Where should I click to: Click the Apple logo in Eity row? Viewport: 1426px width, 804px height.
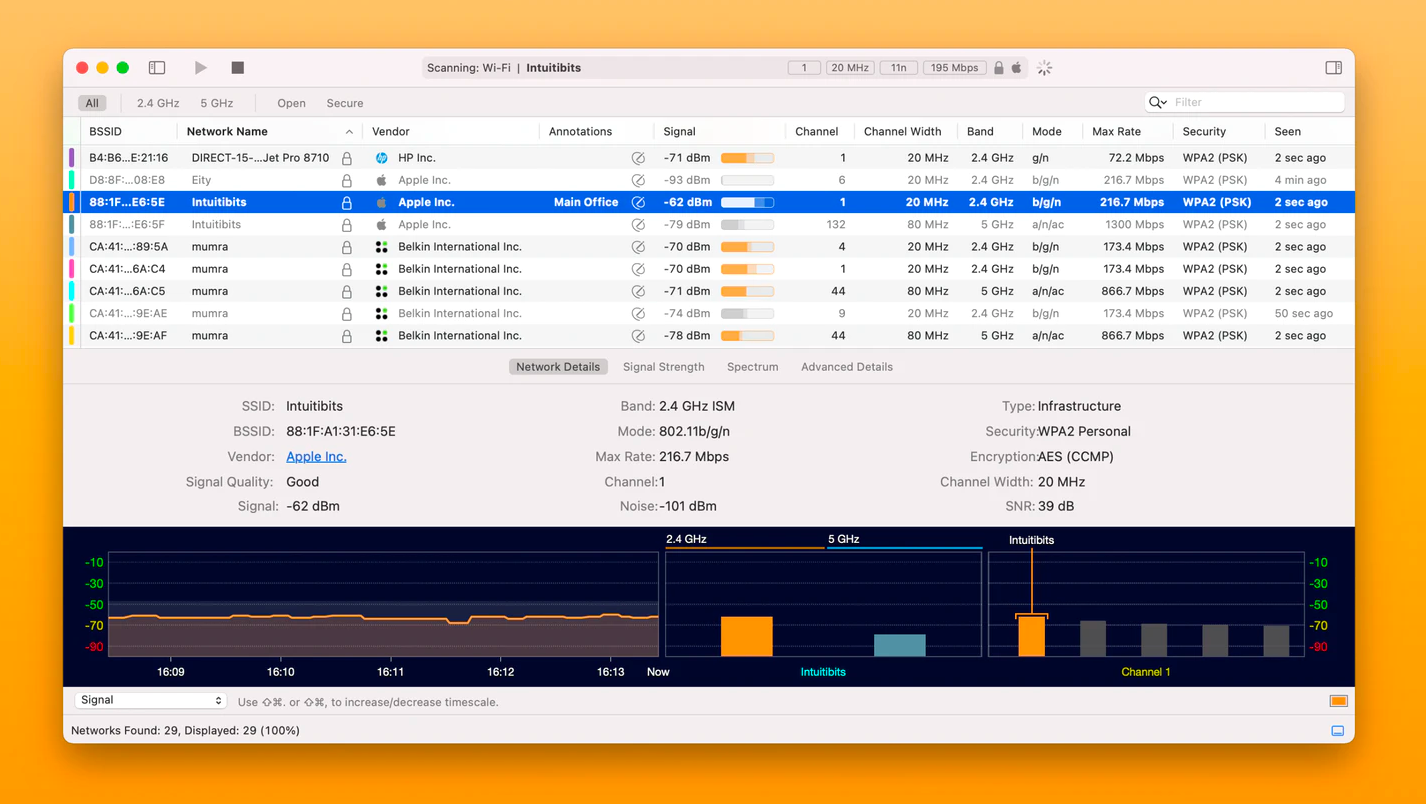point(381,180)
